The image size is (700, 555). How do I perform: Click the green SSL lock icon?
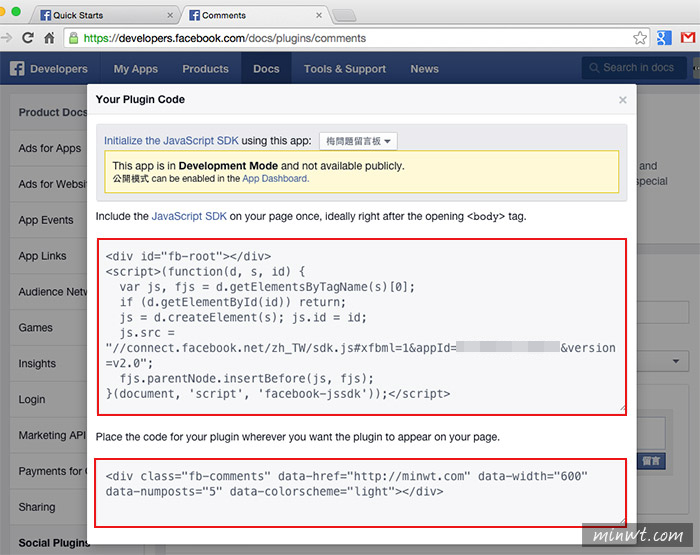pos(74,38)
